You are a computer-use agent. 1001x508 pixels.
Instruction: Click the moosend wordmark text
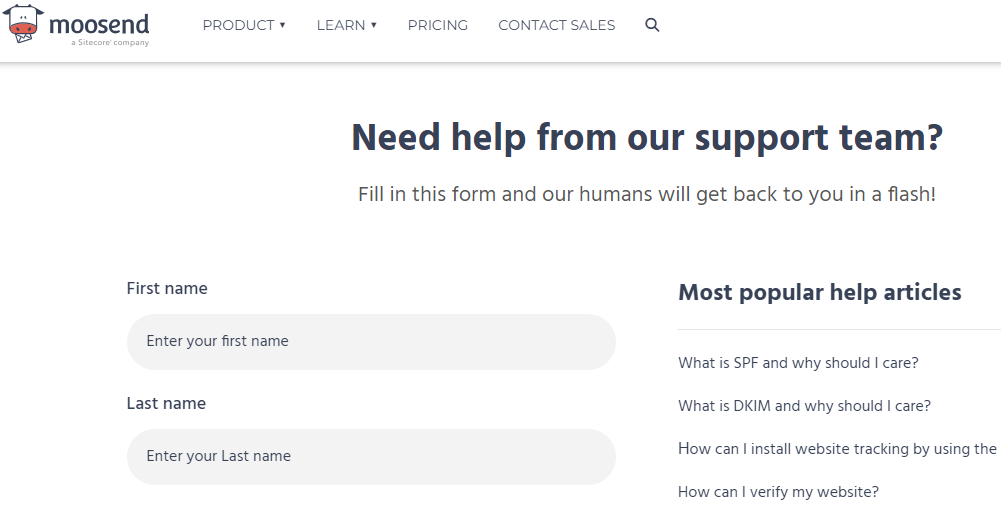[x=99, y=24]
